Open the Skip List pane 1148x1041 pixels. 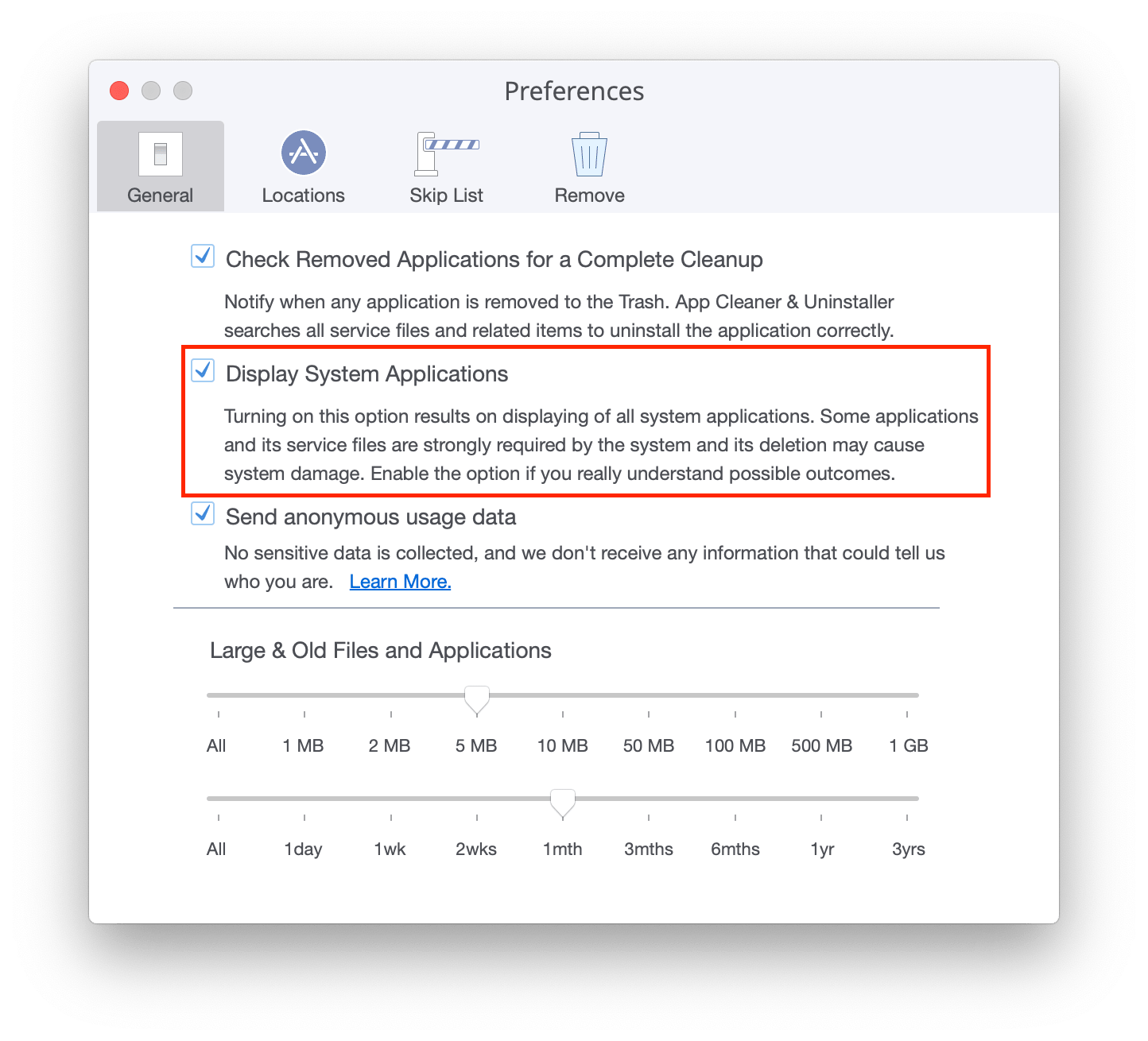[446, 164]
